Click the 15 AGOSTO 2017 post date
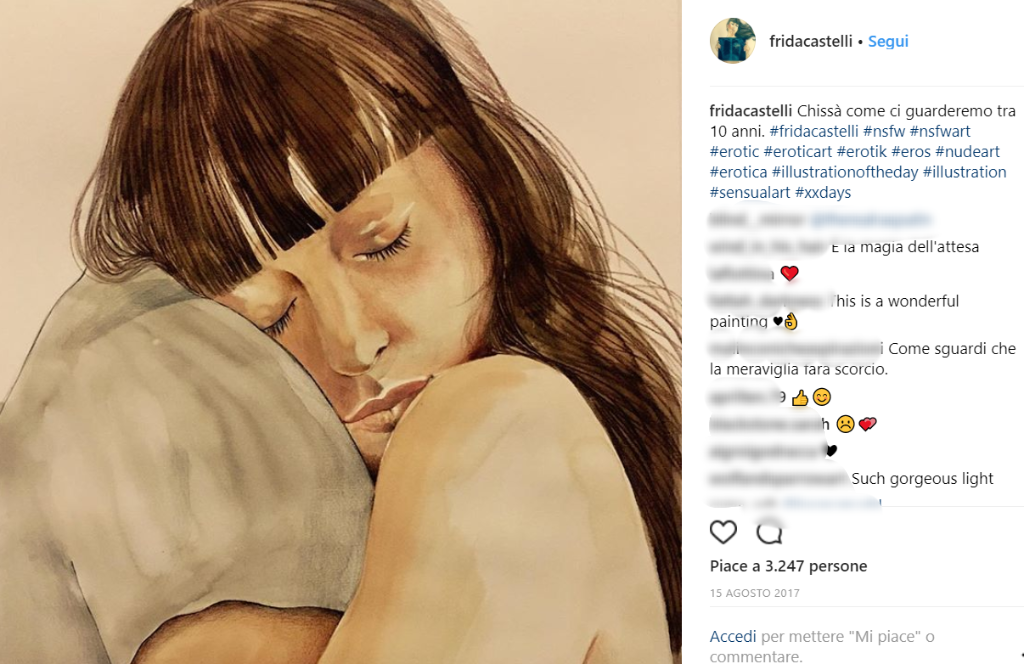Image resolution: width=1024 pixels, height=664 pixels. 754,593
